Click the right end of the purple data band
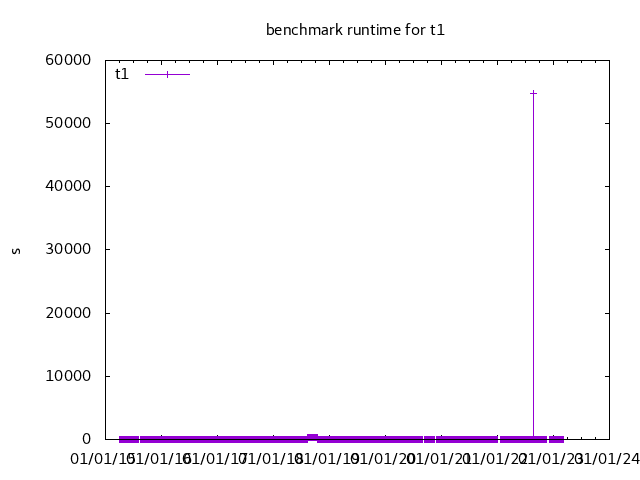 562,439
